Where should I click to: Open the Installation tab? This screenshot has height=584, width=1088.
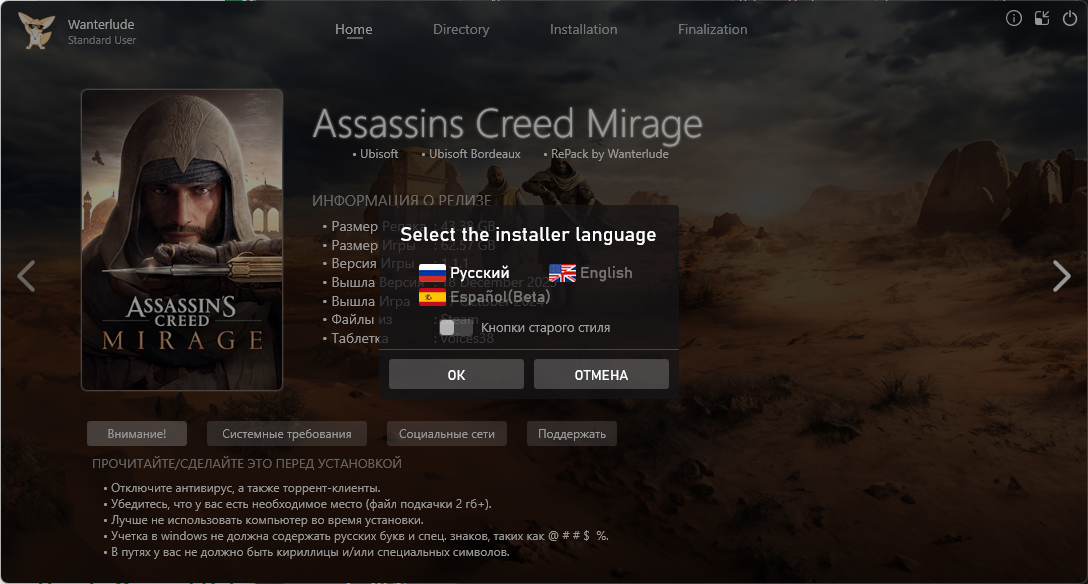[x=584, y=29]
